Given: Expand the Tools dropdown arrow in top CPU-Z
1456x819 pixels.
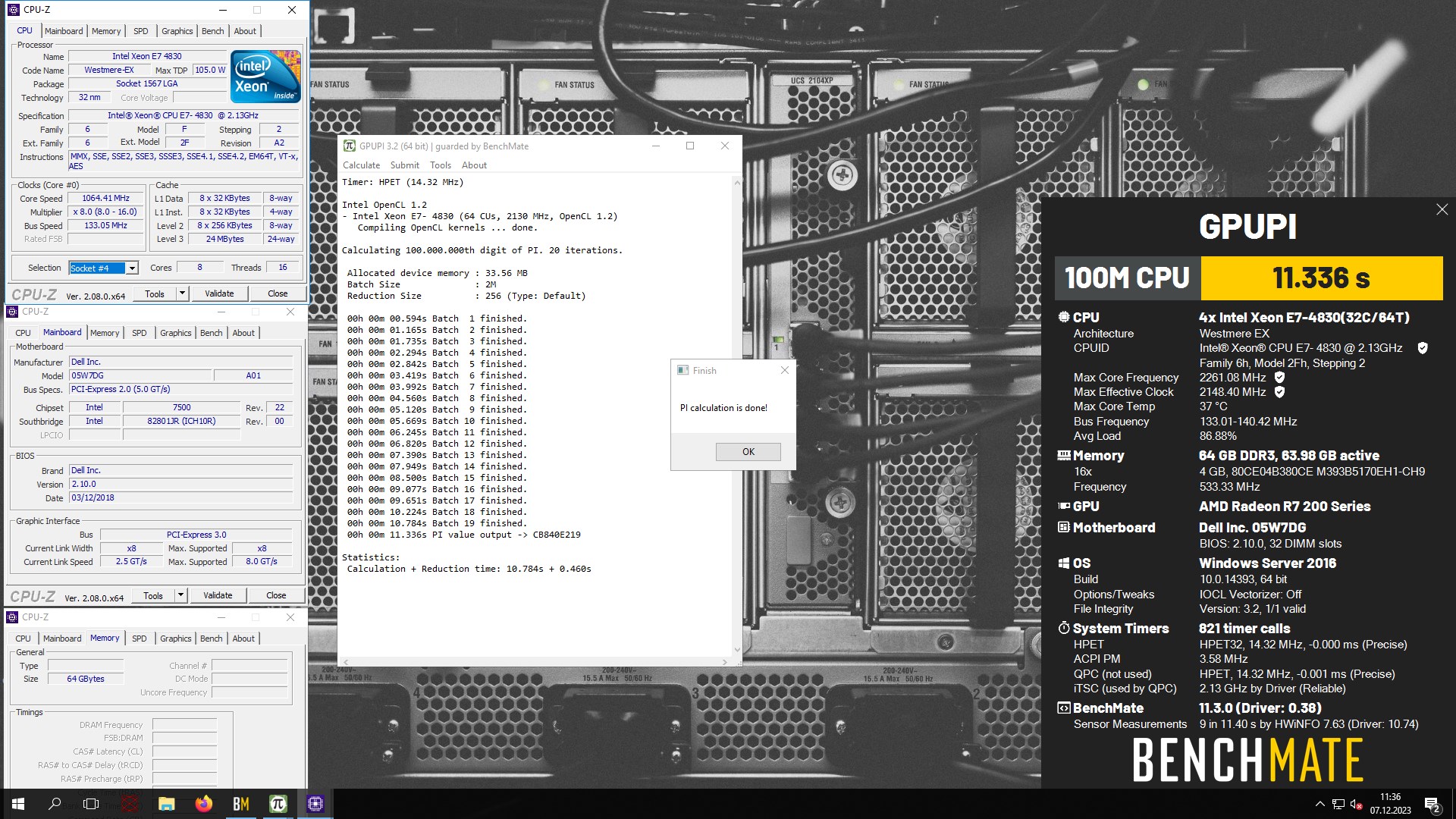Looking at the screenshot, I should [182, 293].
